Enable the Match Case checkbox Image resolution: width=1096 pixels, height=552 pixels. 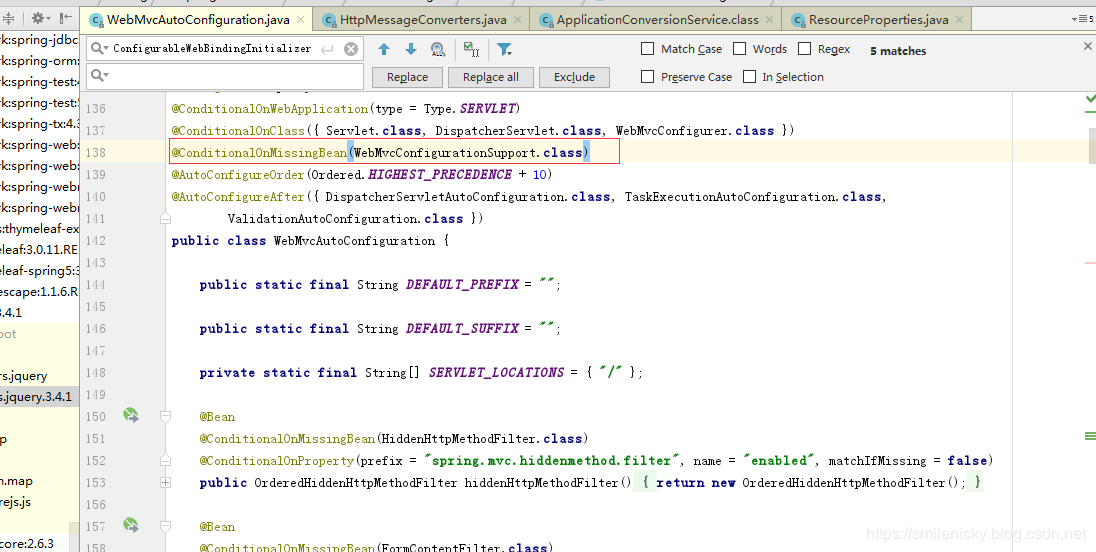pyautogui.click(x=648, y=49)
